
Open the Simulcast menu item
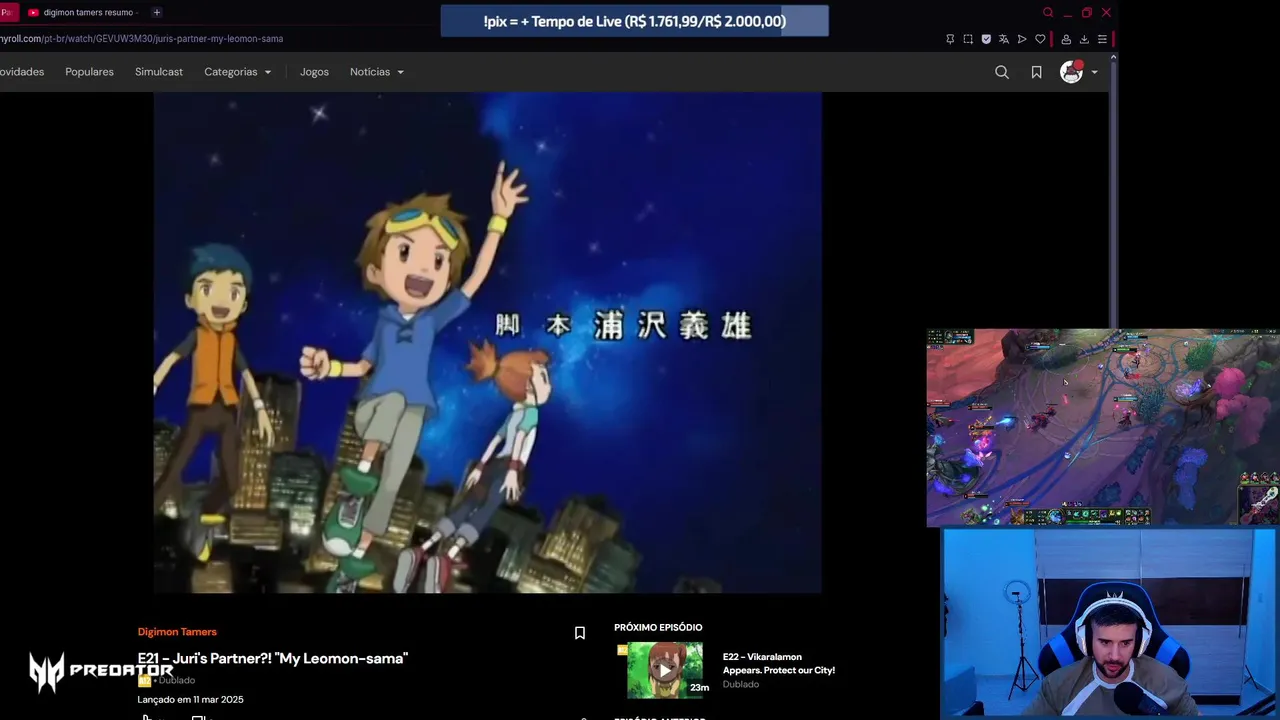point(159,72)
